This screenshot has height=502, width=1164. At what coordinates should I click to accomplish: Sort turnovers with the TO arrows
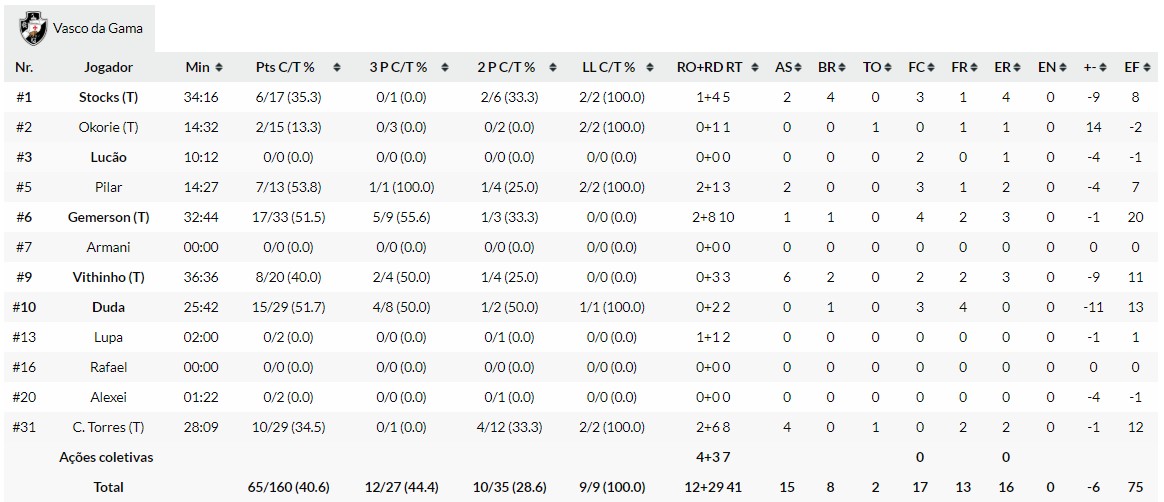pyautogui.click(x=886, y=68)
